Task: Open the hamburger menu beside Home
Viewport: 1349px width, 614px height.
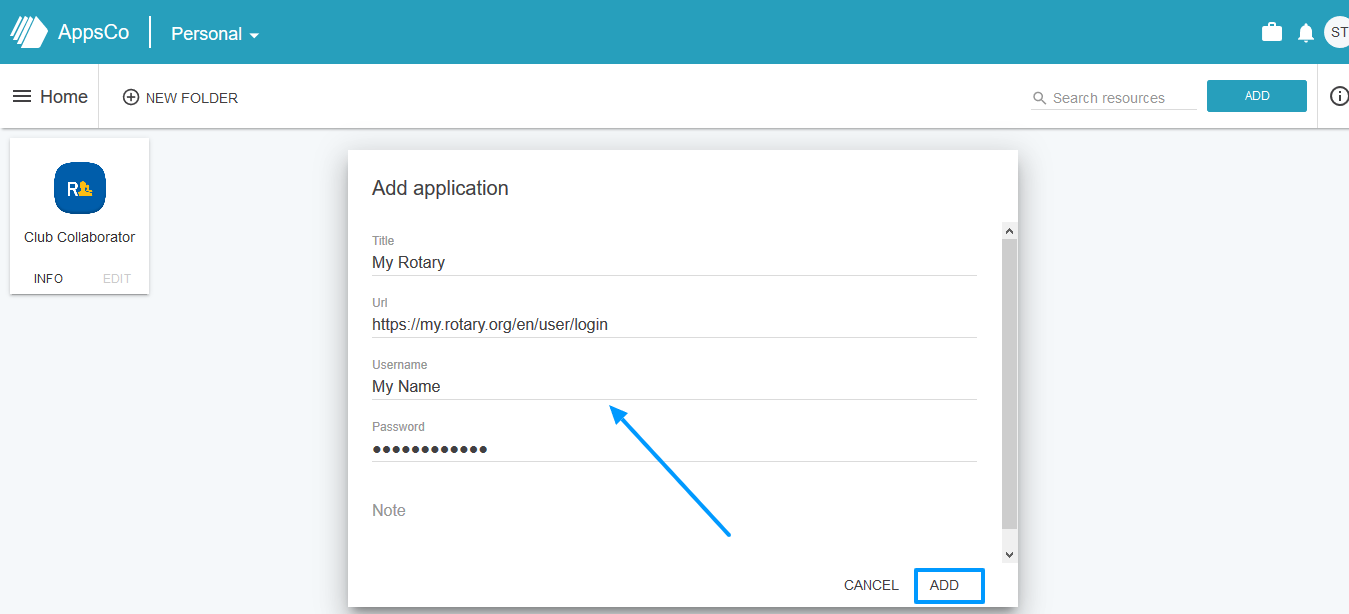Action: (x=22, y=97)
